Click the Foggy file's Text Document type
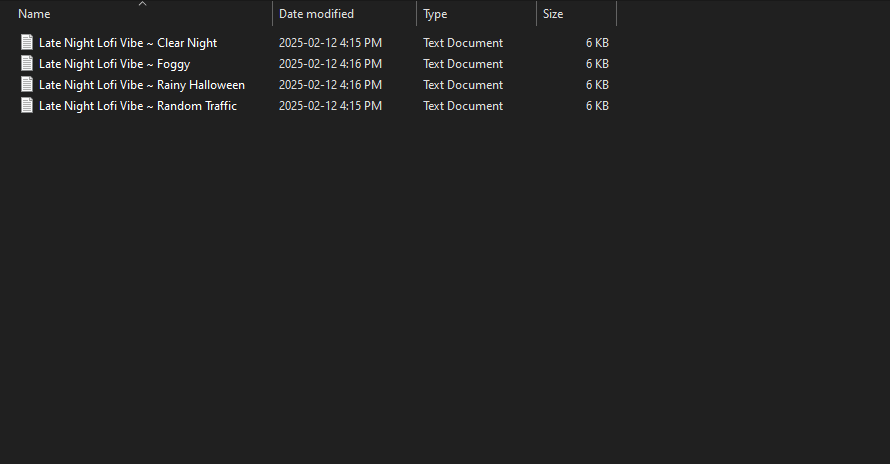Image resolution: width=890 pixels, height=464 pixels. (463, 64)
